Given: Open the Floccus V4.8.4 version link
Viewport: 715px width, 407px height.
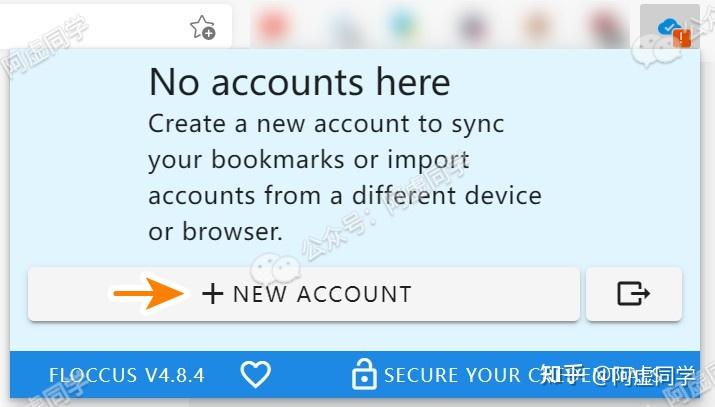Looking at the screenshot, I should coord(127,376).
